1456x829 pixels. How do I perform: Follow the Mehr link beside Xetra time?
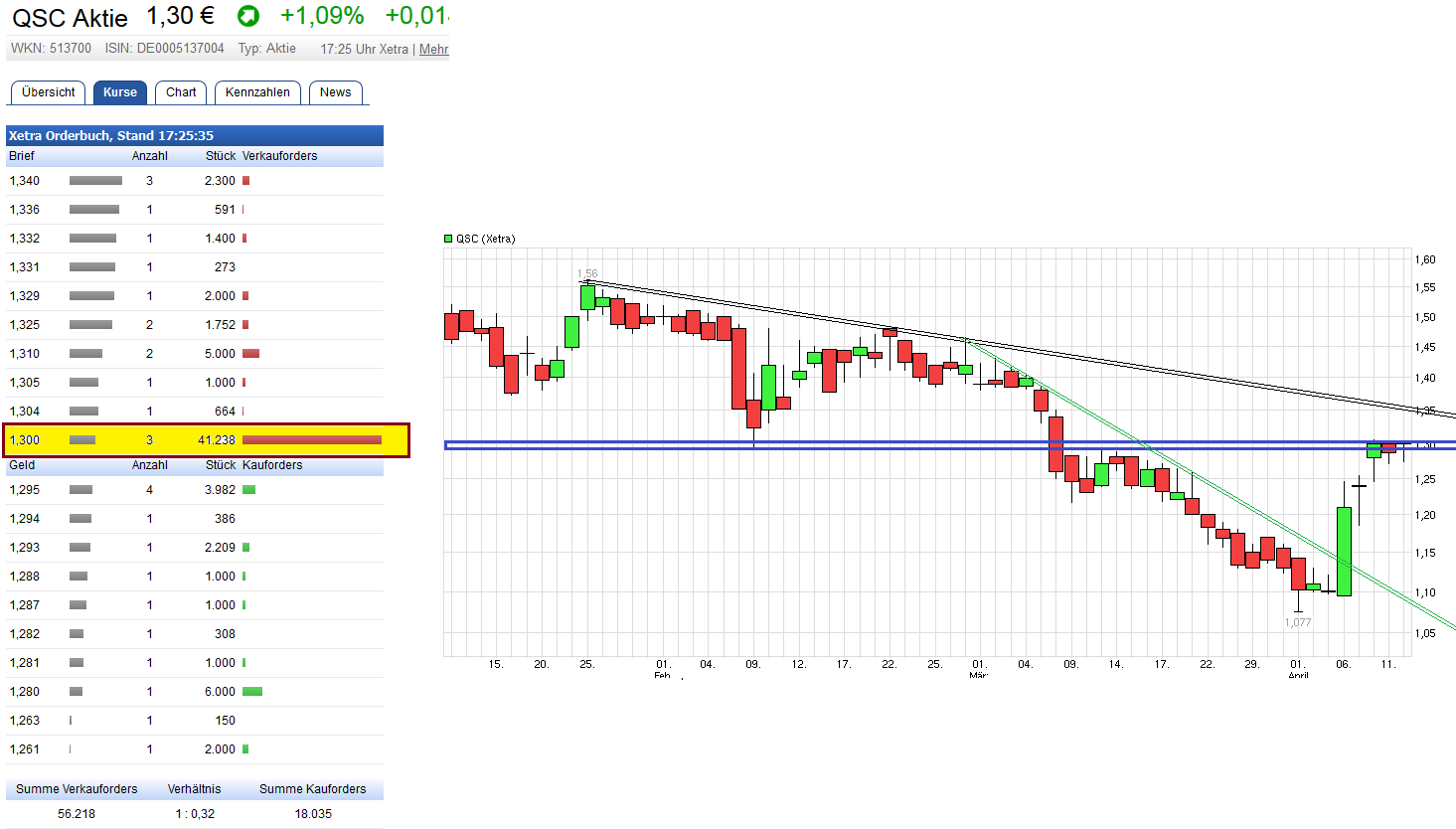(x=434, y=49)
